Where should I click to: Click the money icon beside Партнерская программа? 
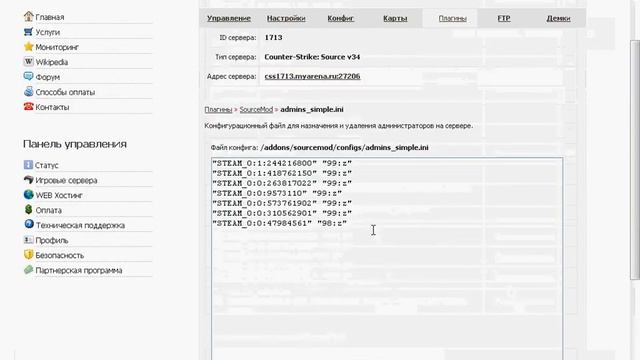click(28, 270)
